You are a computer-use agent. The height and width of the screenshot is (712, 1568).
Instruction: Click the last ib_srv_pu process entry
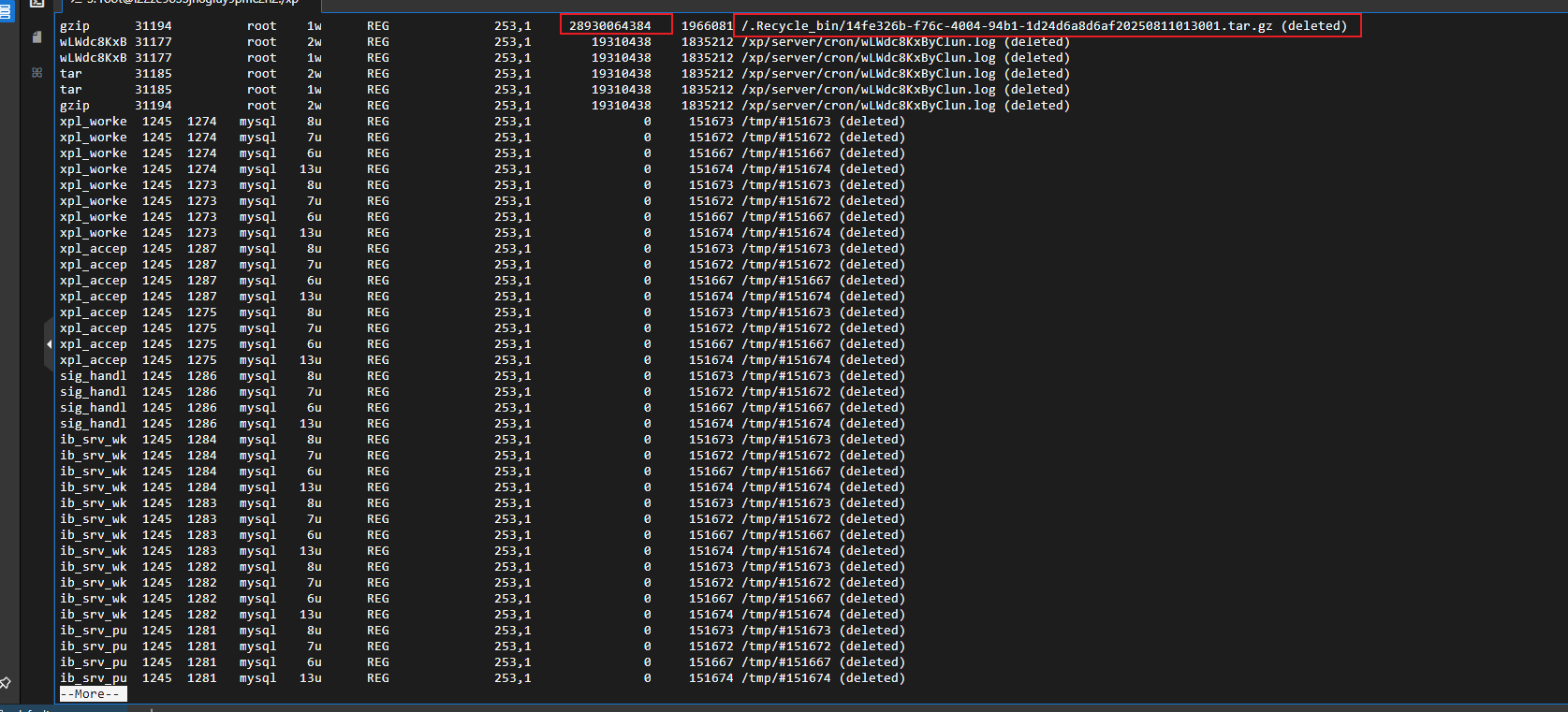(x=93, y=678)
